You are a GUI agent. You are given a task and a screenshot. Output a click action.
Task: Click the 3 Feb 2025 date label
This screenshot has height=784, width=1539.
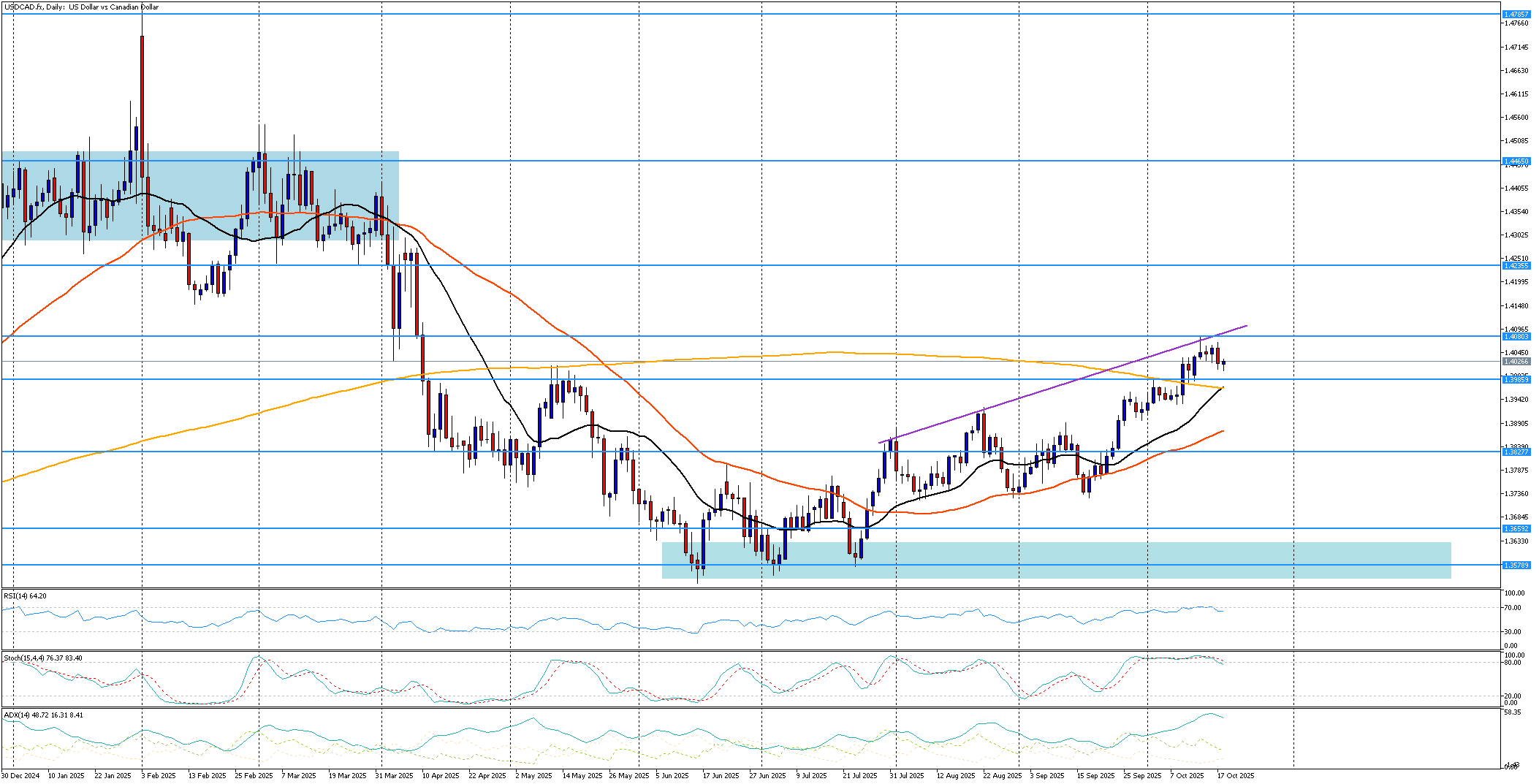[x=158, y=775]
